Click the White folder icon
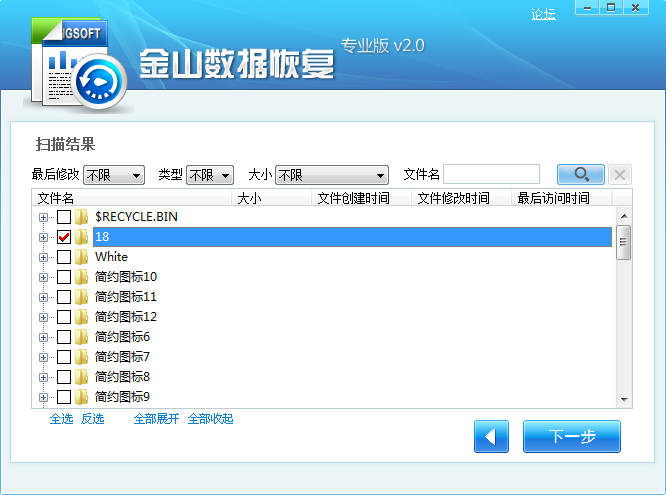The height and width of the screenshot is (495, 666). coord(82,257)
